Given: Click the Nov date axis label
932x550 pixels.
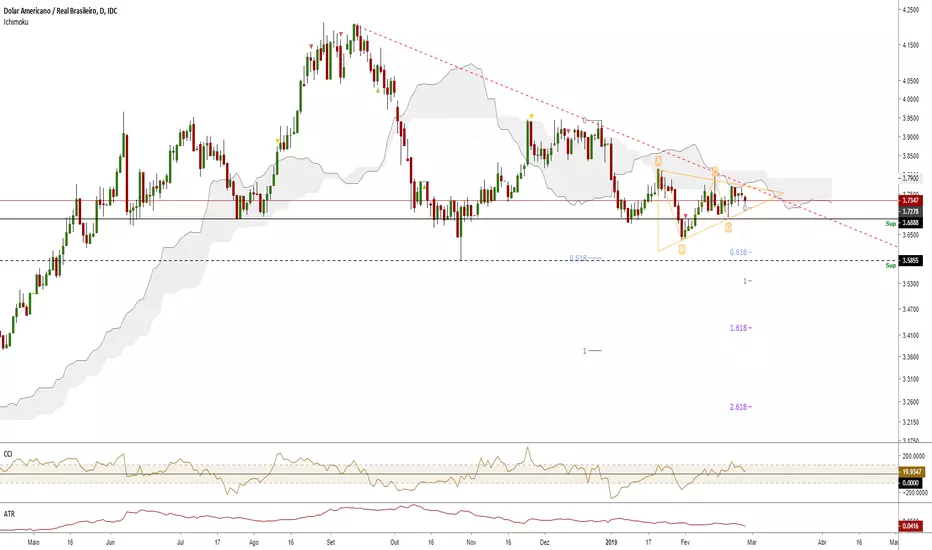Looking at the screenshot, I should click(471, 543).
